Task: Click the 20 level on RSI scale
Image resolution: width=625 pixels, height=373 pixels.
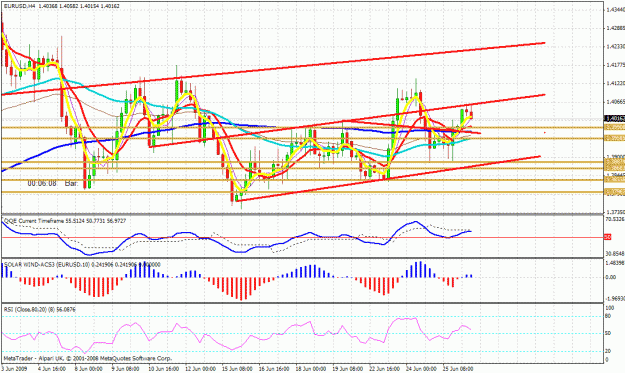Action: [608, 351]
